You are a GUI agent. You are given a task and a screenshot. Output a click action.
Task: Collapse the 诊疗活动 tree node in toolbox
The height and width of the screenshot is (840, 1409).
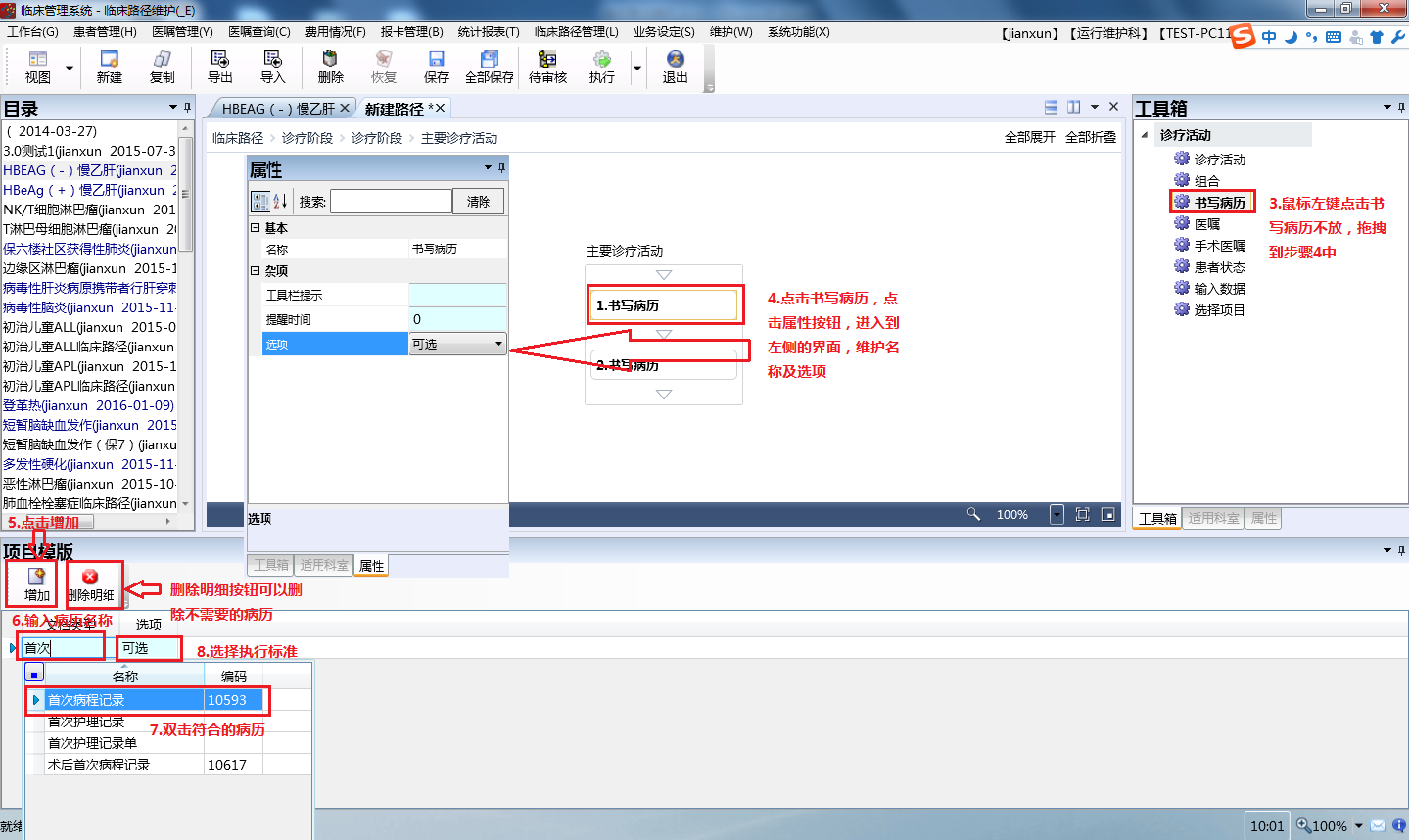coord(1145,135)
